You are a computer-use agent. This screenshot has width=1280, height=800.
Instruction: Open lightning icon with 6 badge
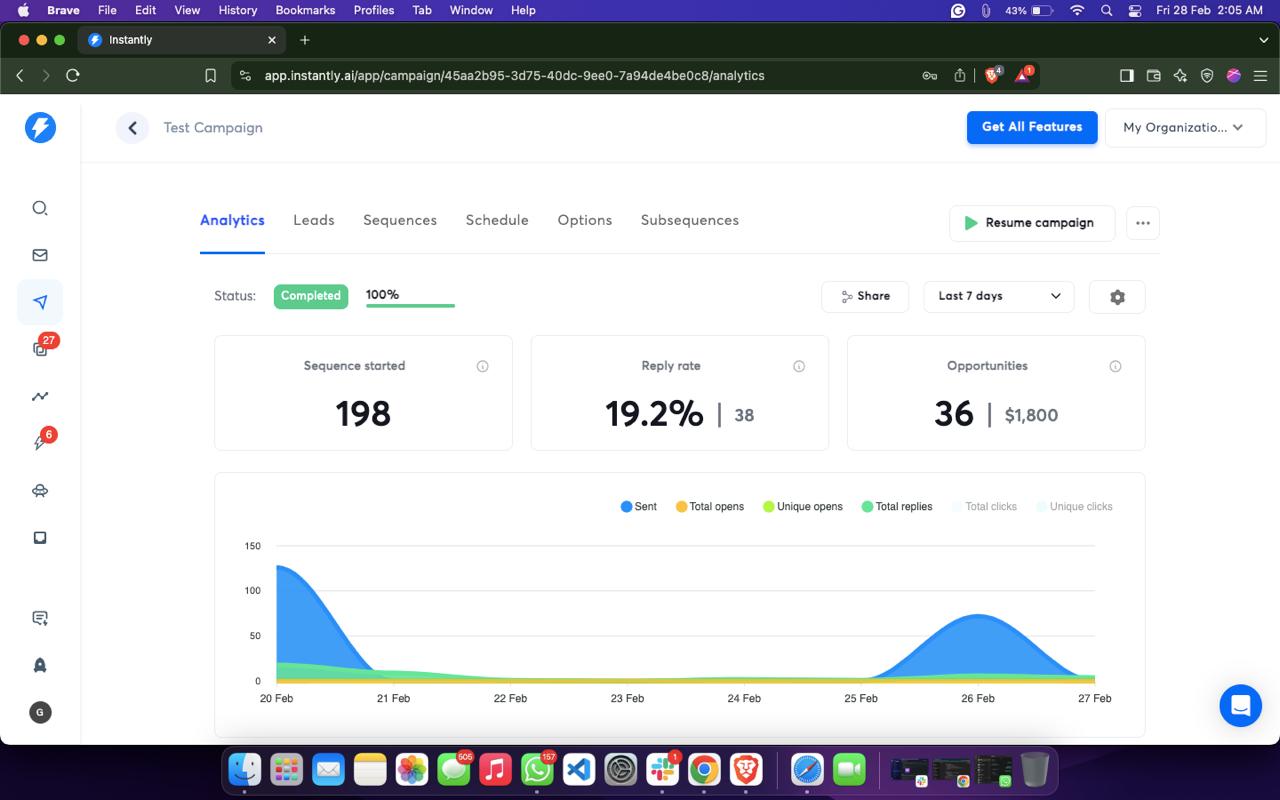(42, 441)
